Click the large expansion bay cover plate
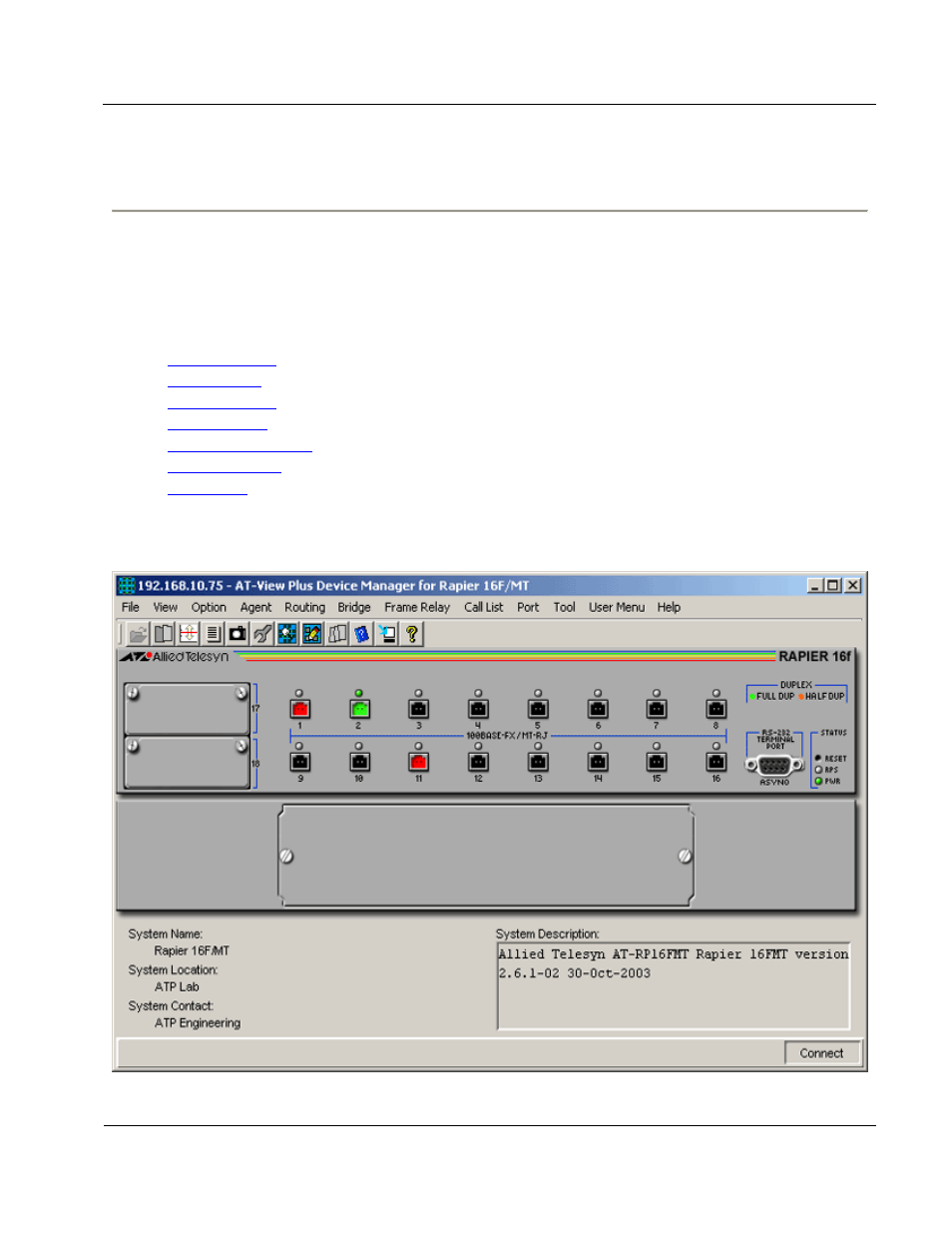Image resolution: width=952 pixels, height=1233 pixels. click(486, 856)
